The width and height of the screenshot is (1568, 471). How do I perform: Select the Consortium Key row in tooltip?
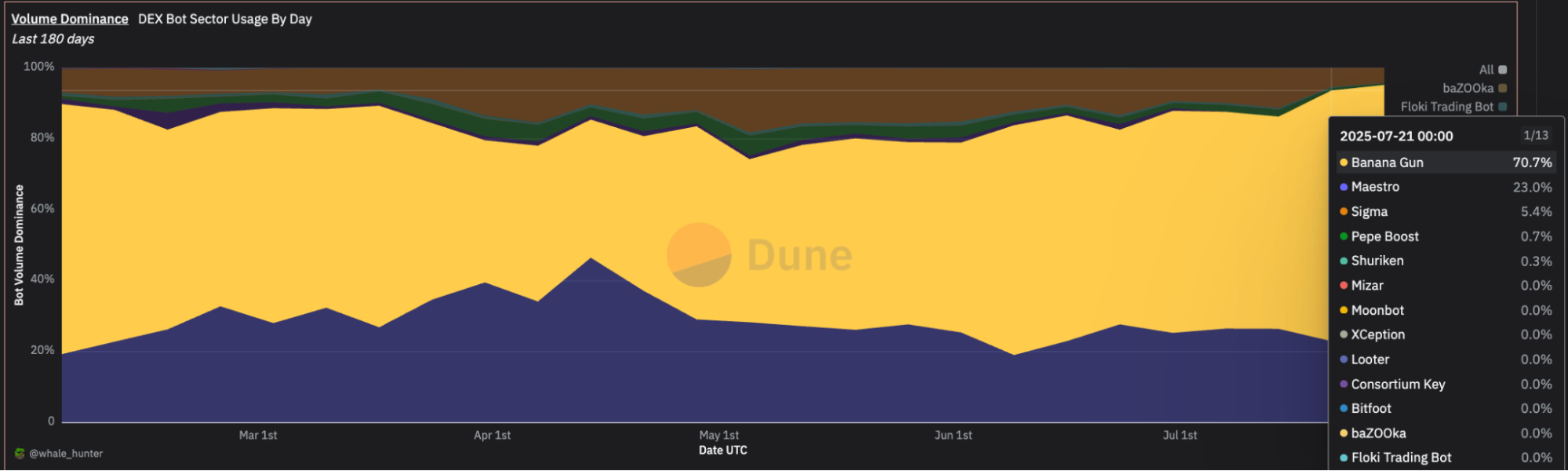(1446, 384)
